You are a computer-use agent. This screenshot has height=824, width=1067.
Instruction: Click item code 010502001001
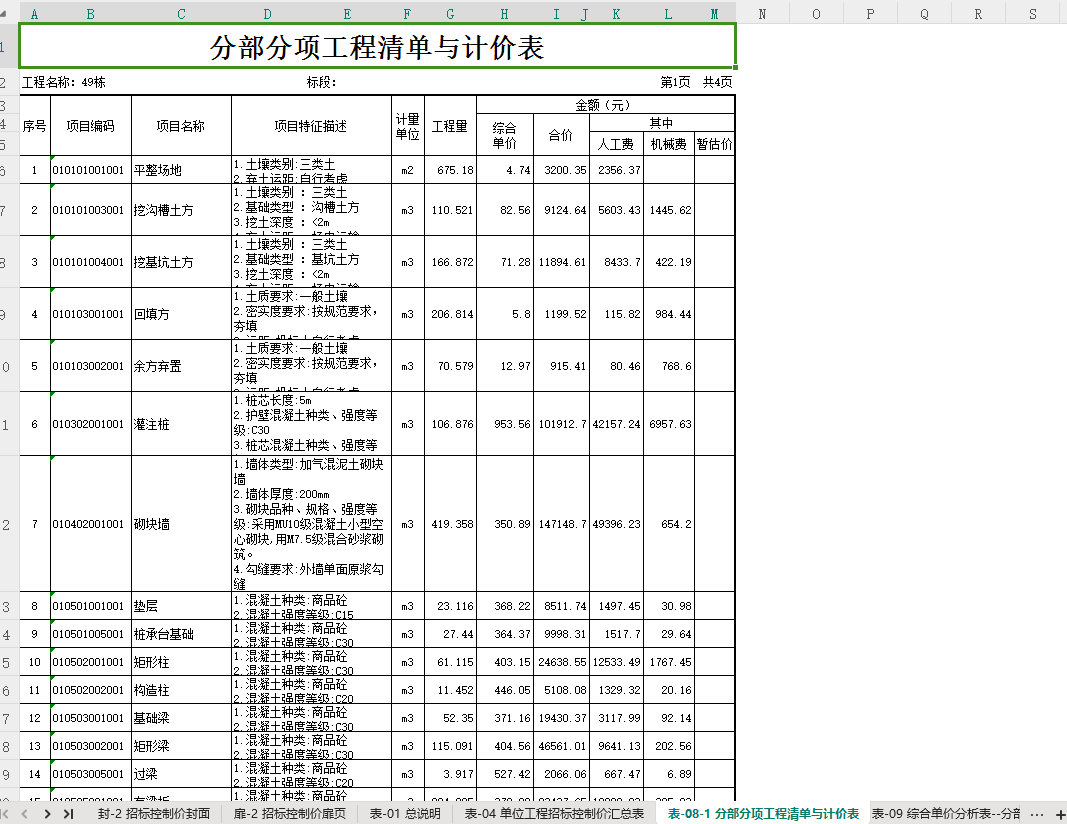[x=91, y=662]
